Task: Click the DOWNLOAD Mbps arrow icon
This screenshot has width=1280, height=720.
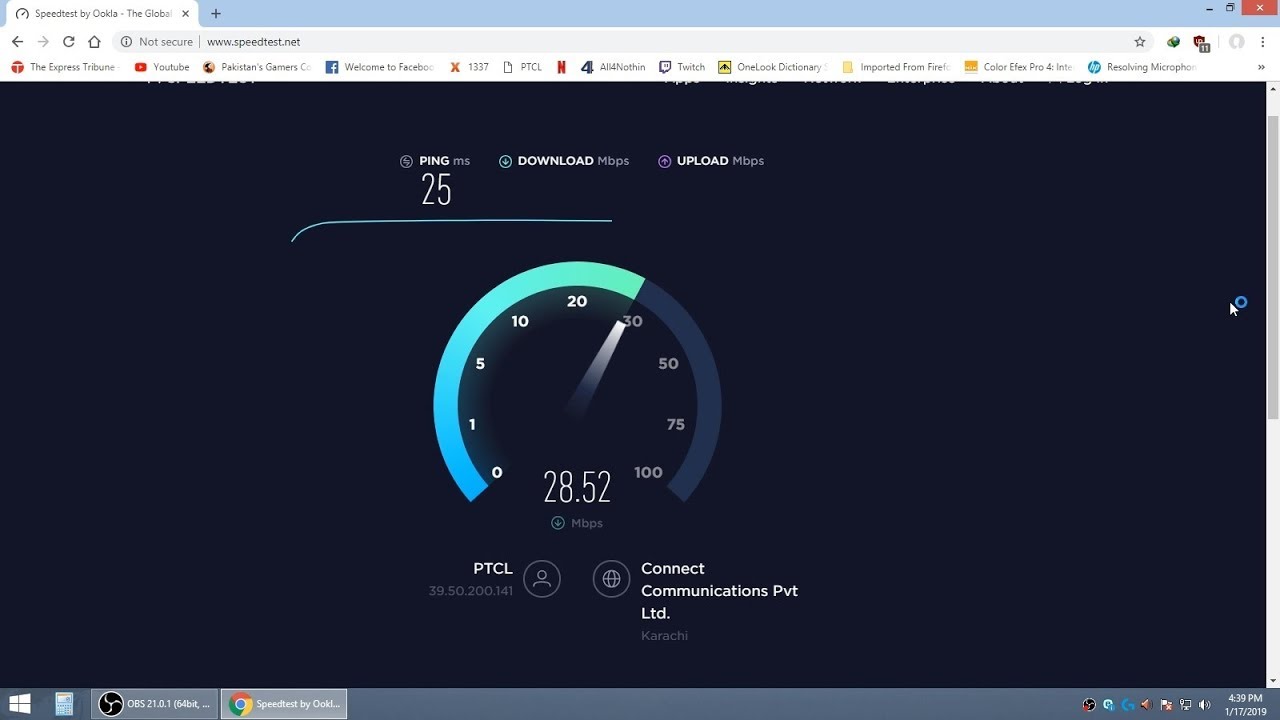Action: (505, 161)
